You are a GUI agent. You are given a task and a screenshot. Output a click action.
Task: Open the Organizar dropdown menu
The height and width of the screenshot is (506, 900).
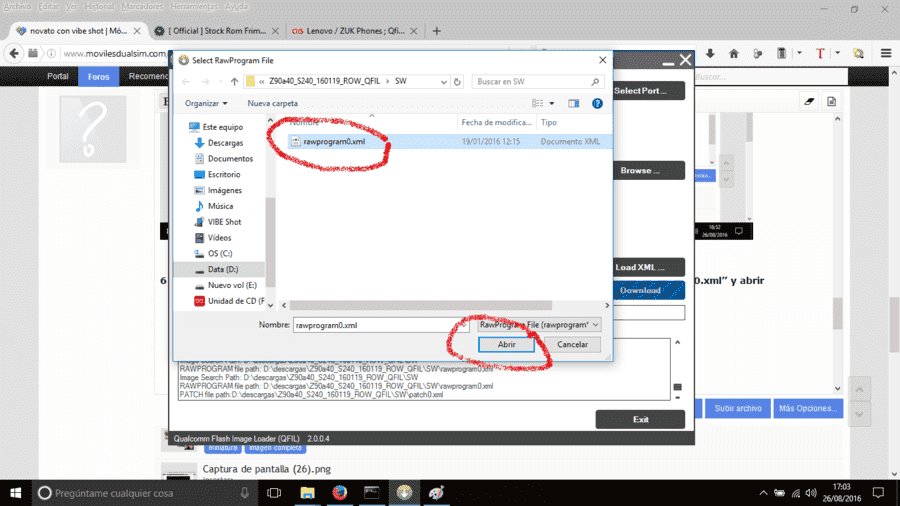click(205, 103)
